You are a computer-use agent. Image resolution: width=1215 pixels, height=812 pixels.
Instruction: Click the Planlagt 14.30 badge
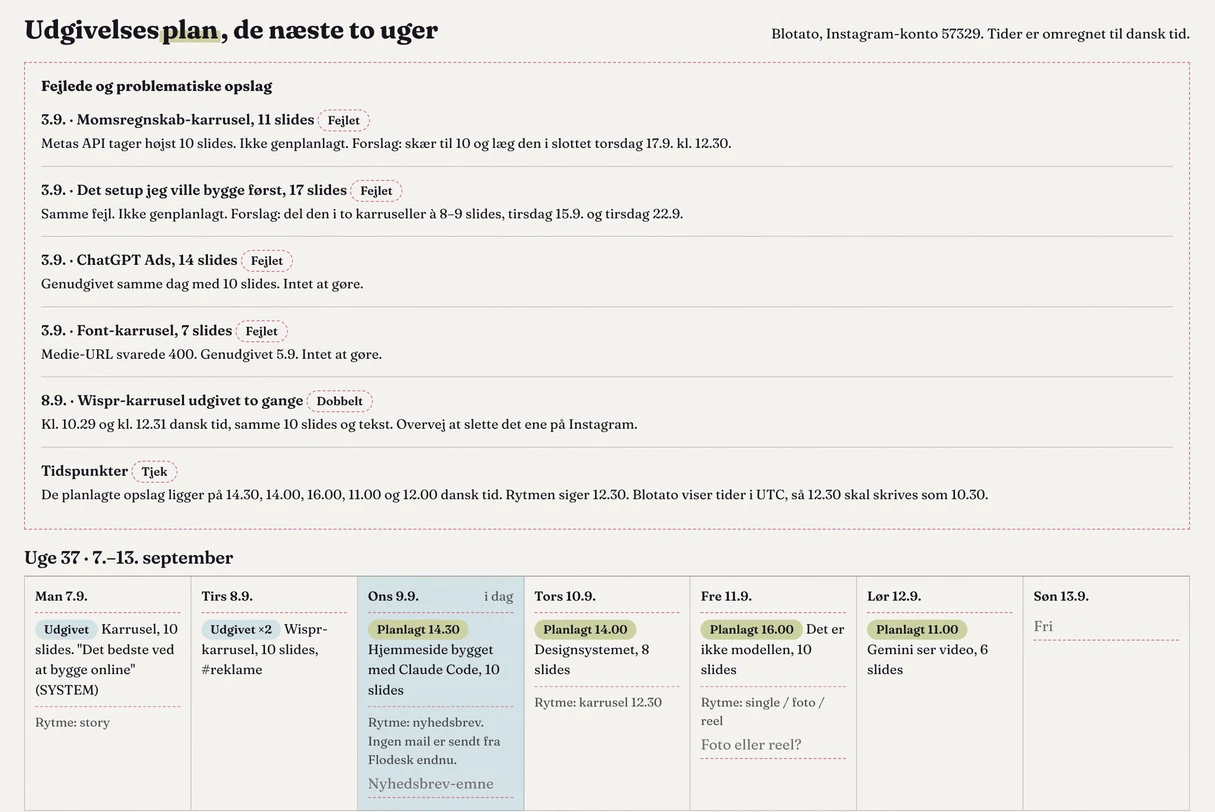pos(418,630)
